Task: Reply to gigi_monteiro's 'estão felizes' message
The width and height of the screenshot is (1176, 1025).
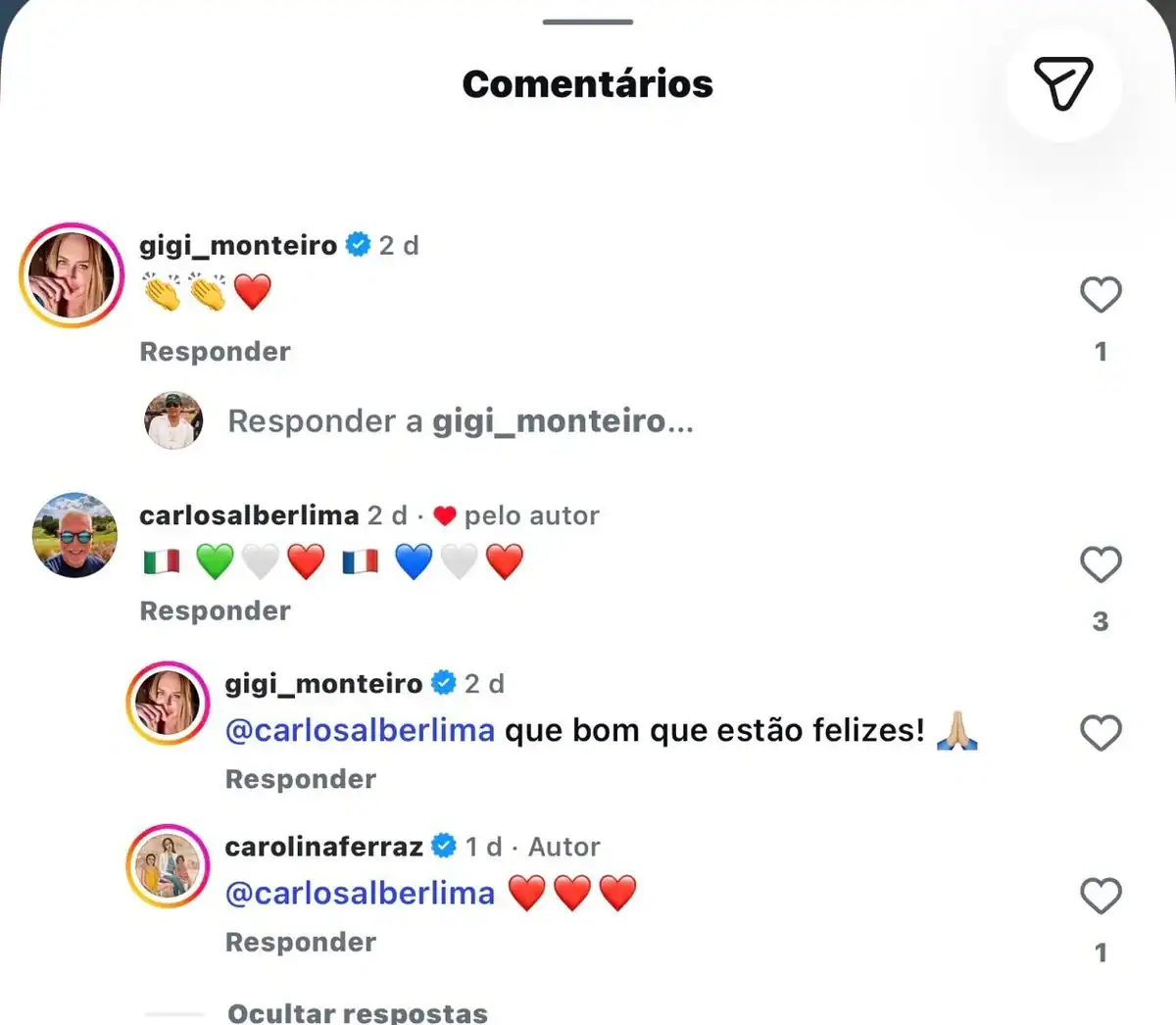Action: pyautogui.click(x=300, y=779)
